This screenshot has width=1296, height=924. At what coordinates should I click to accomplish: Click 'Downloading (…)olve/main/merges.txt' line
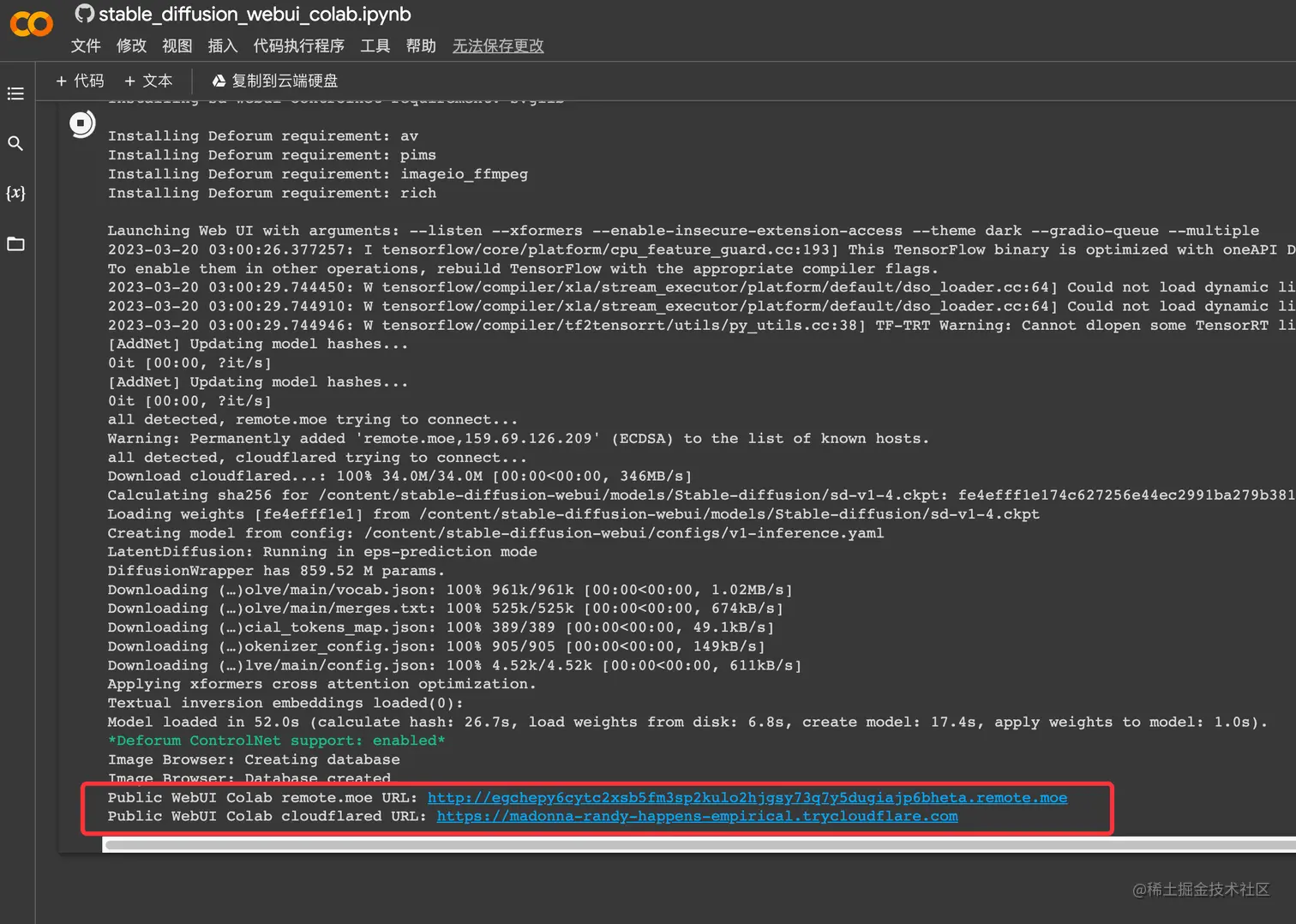[446, 609]
